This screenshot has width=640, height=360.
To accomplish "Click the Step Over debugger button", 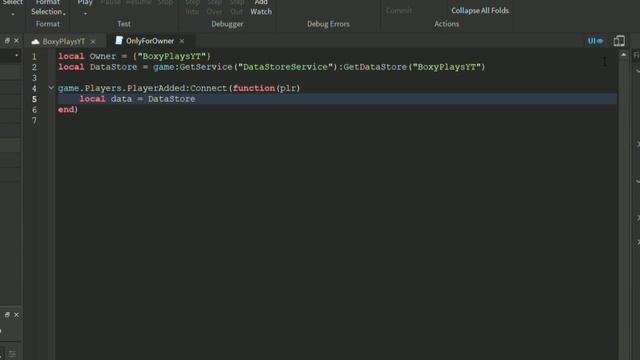I will point(214,7).
